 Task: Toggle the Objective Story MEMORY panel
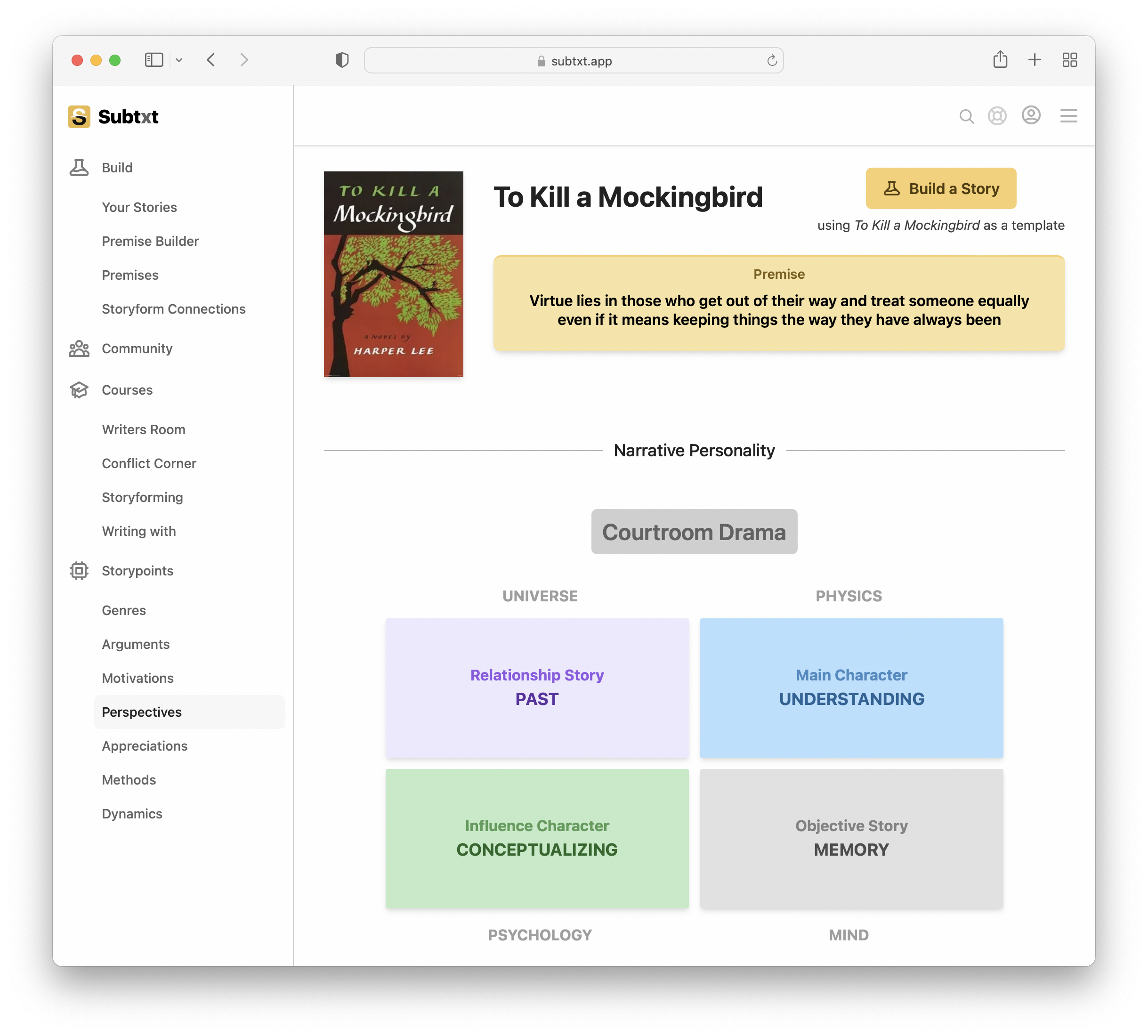[851, 838]
